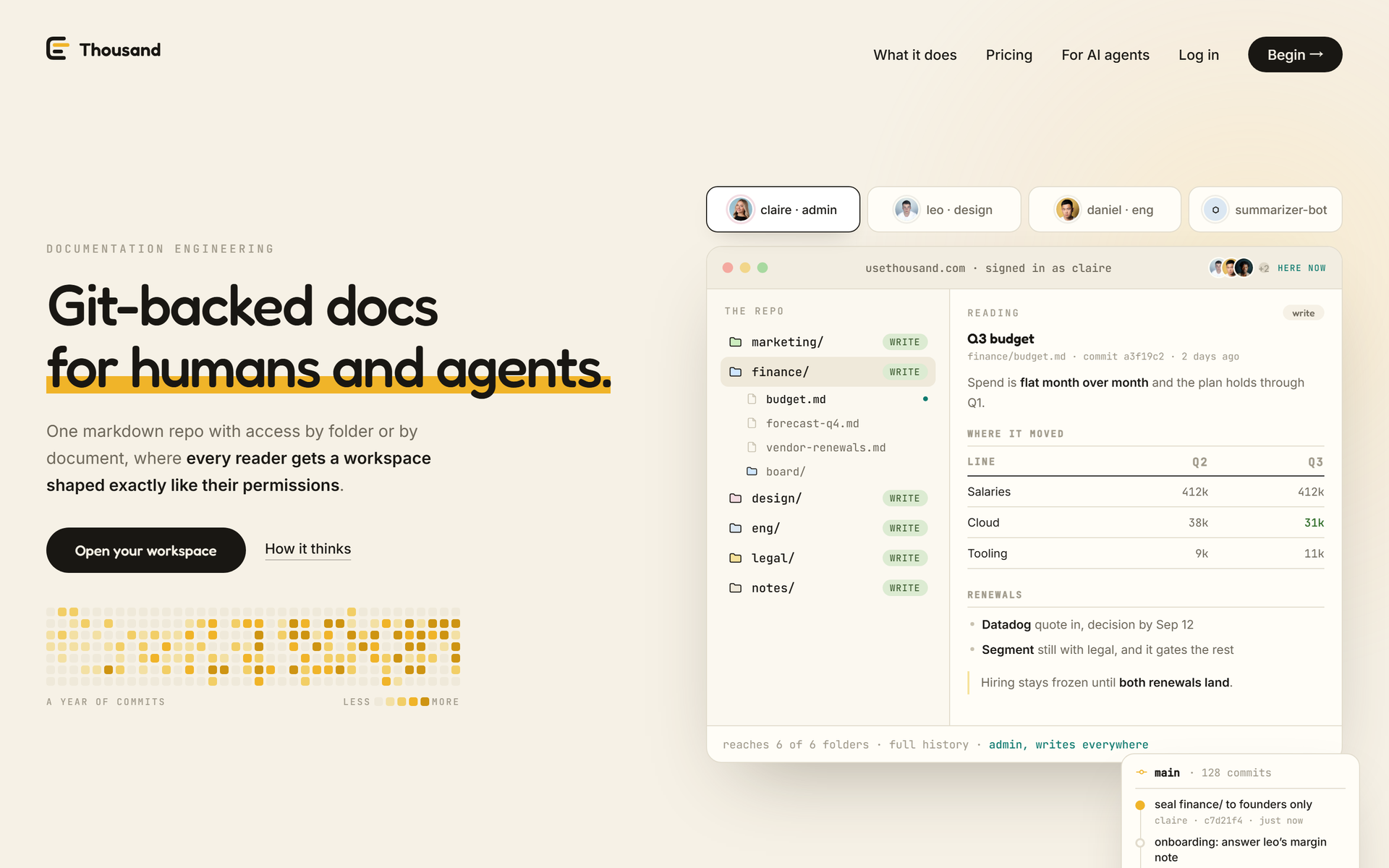Switch to the claire · admin tab

pos(783,210)
